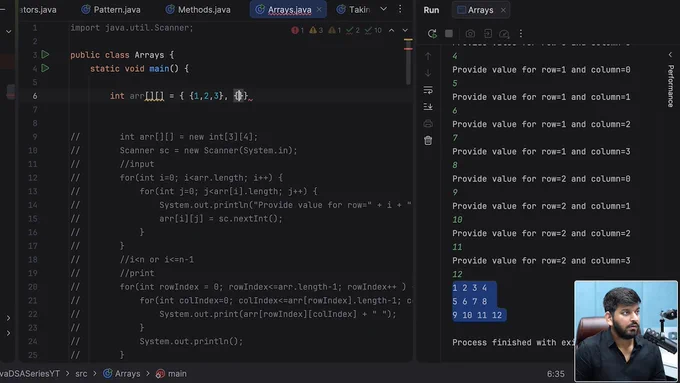Stop the running process
The height and width of the screenshot is (383, 680).
[x=449, y=33]
